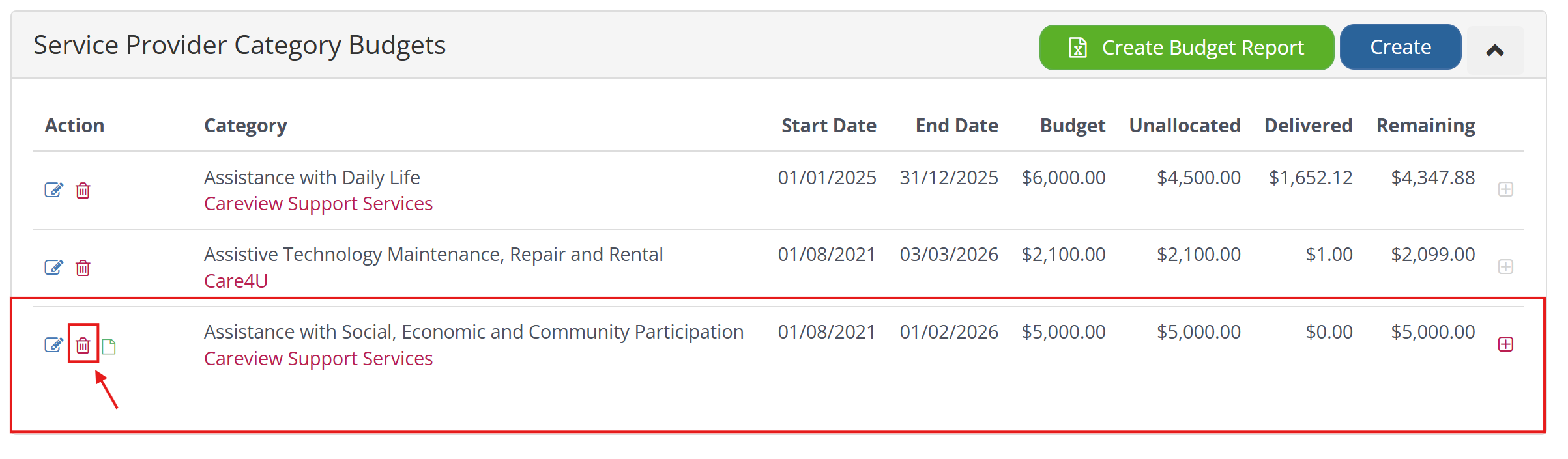
Task: Delete the Social, Economic and Community budget
Action: pos(83,345)
